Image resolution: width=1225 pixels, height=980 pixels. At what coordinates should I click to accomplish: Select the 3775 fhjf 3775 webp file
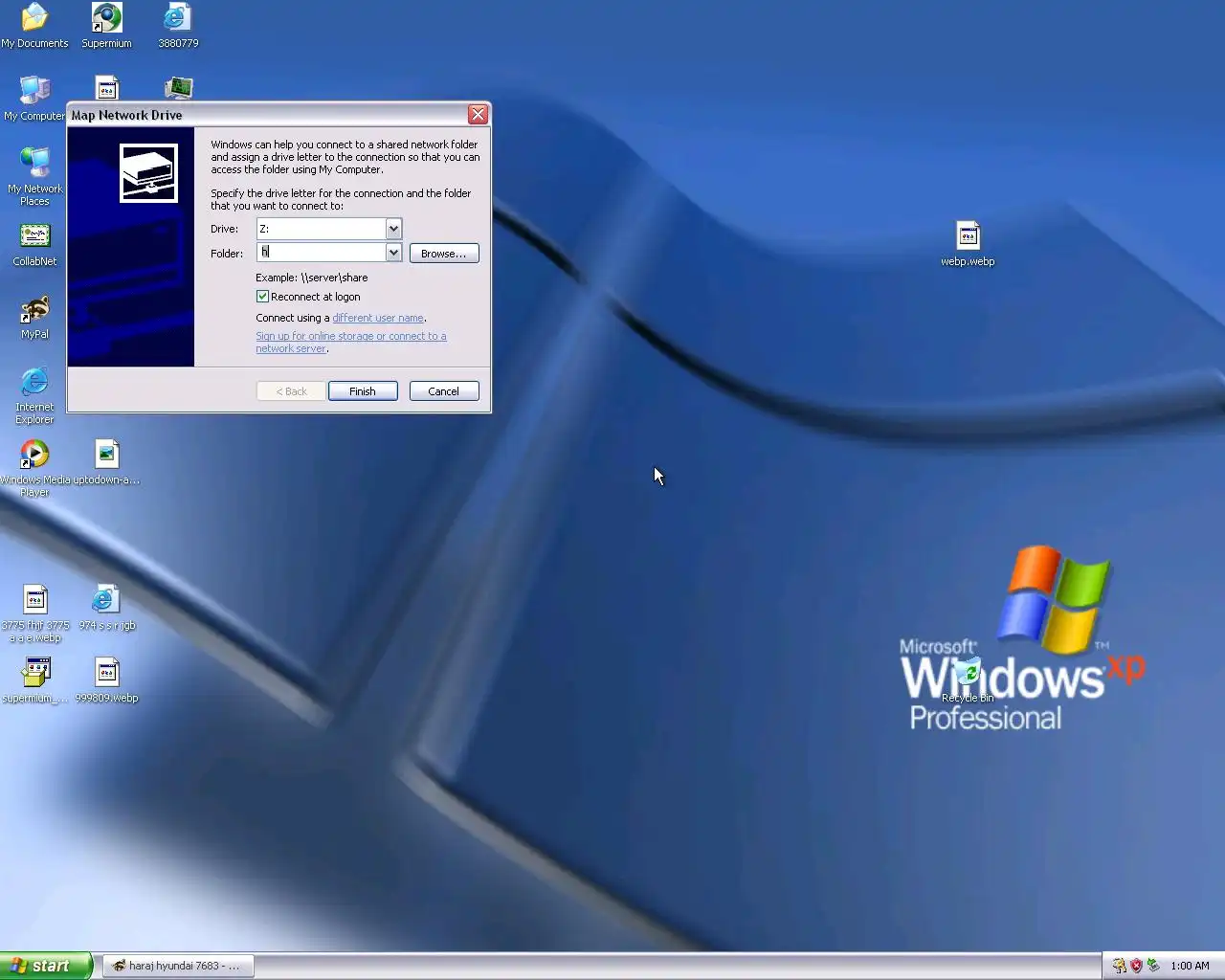tap(35, 613)
